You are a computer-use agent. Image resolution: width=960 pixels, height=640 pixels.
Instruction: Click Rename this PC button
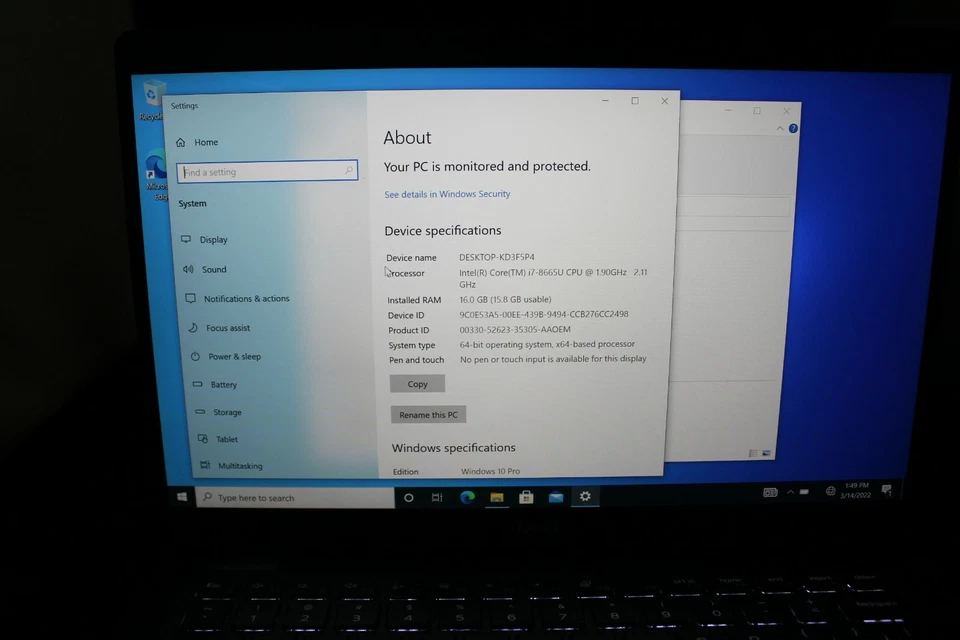[x=429, y=415]
